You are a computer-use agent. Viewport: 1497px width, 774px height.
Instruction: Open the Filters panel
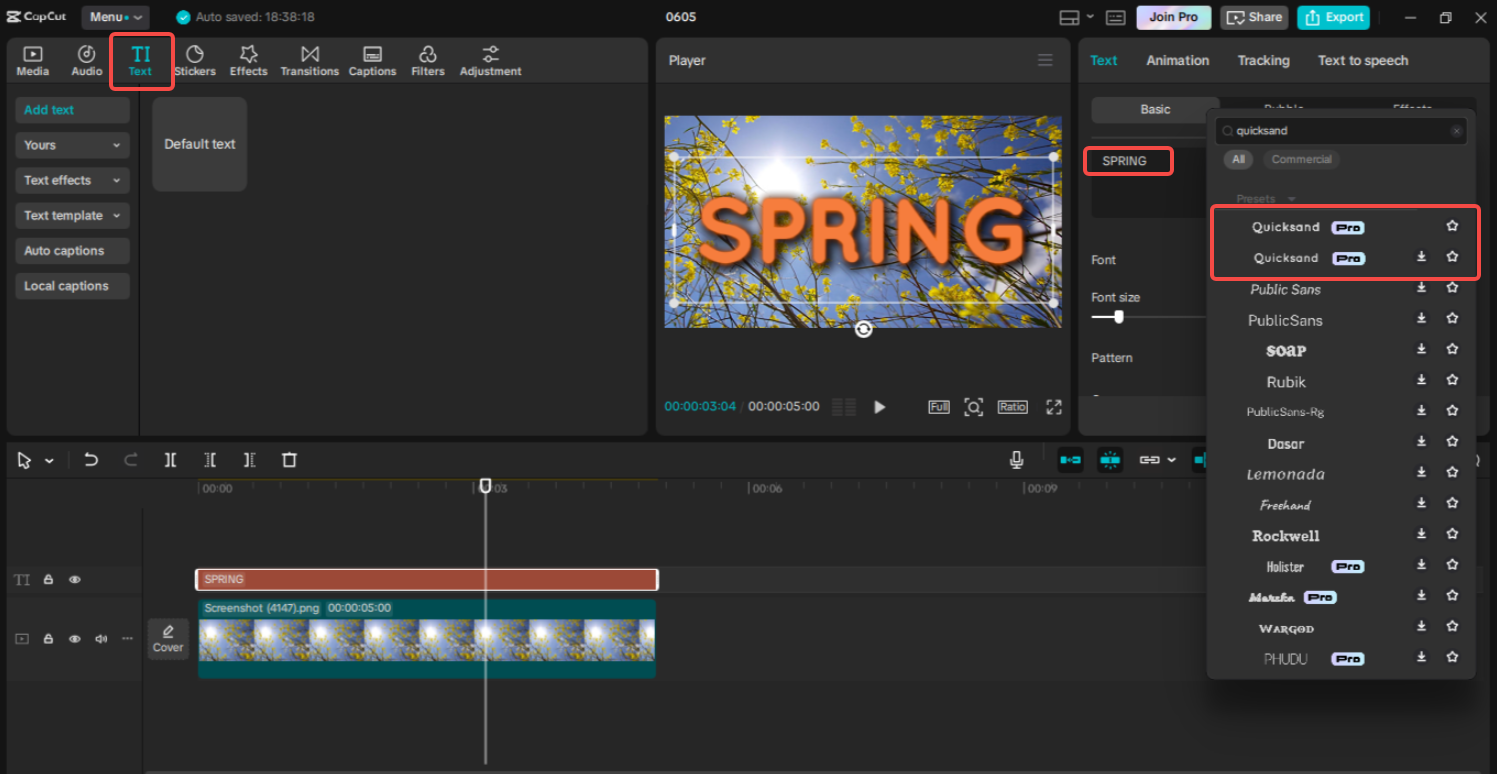(427, 61)
